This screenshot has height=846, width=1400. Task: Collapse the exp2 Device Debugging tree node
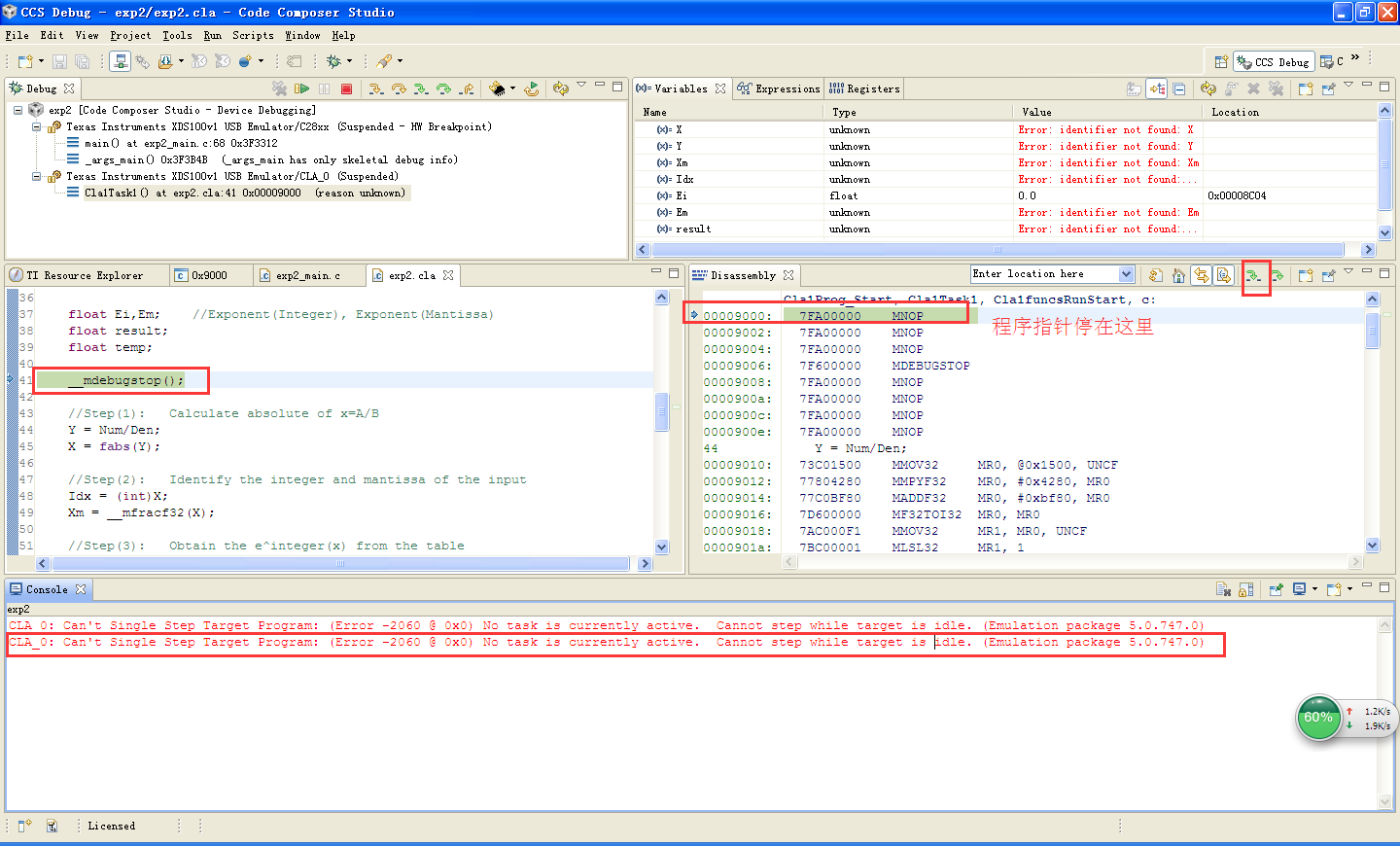[x=17, y=111]
